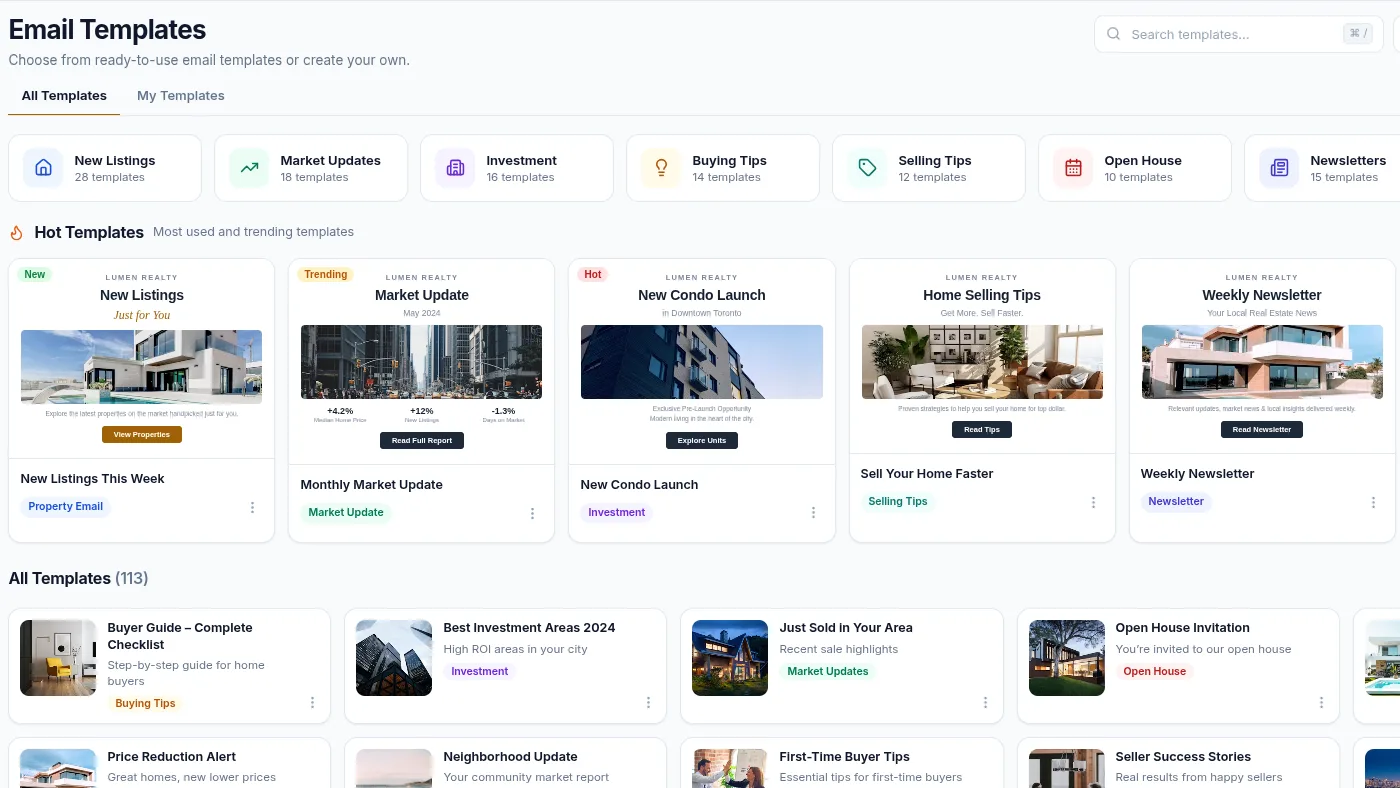The height and width of the screenshot is (788, 1400).
Task: Open the Market Updates category with 18 templates
Action: point(311,168)
